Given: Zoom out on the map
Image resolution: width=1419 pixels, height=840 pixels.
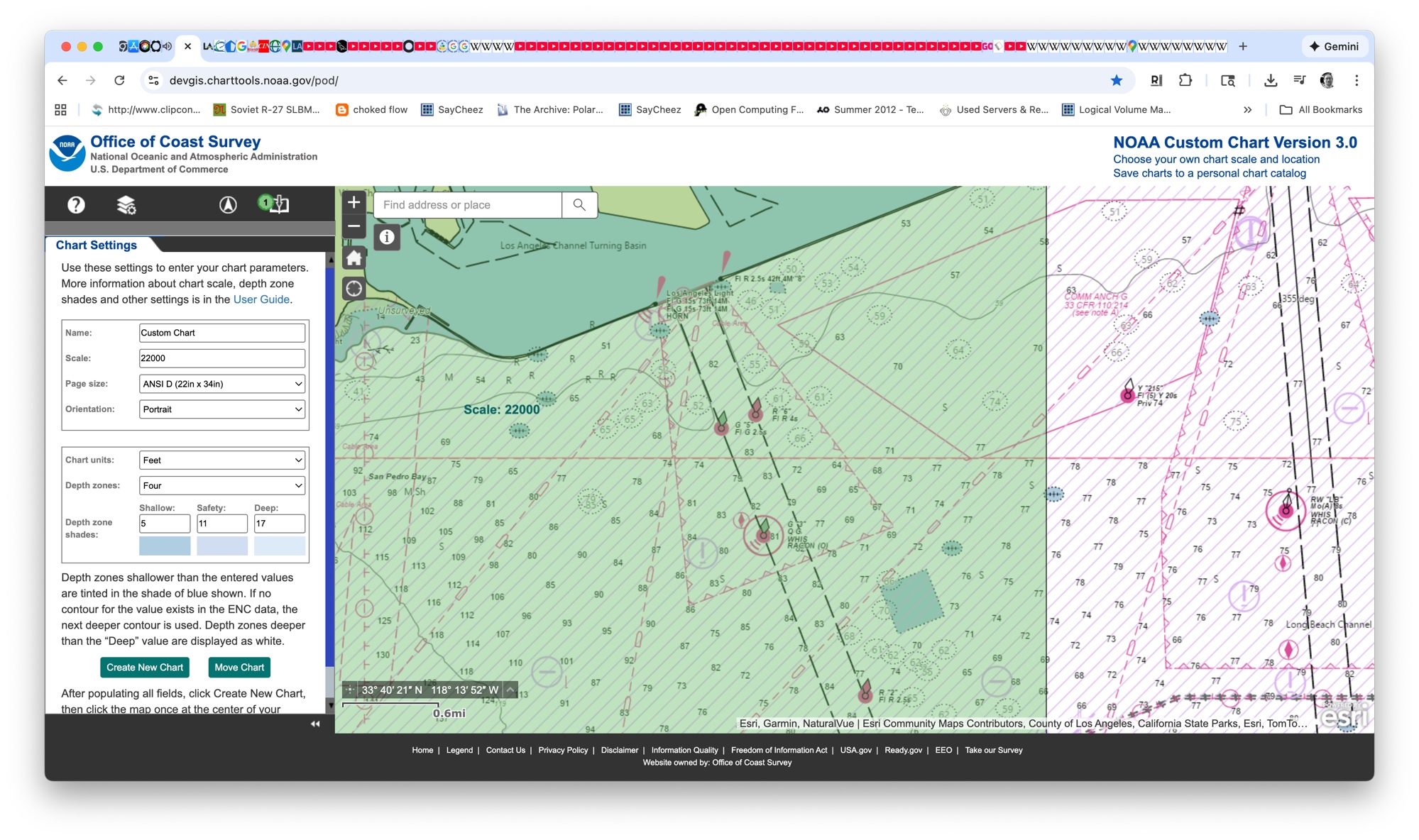Looking at the screenshot, I should click(354, 226).
